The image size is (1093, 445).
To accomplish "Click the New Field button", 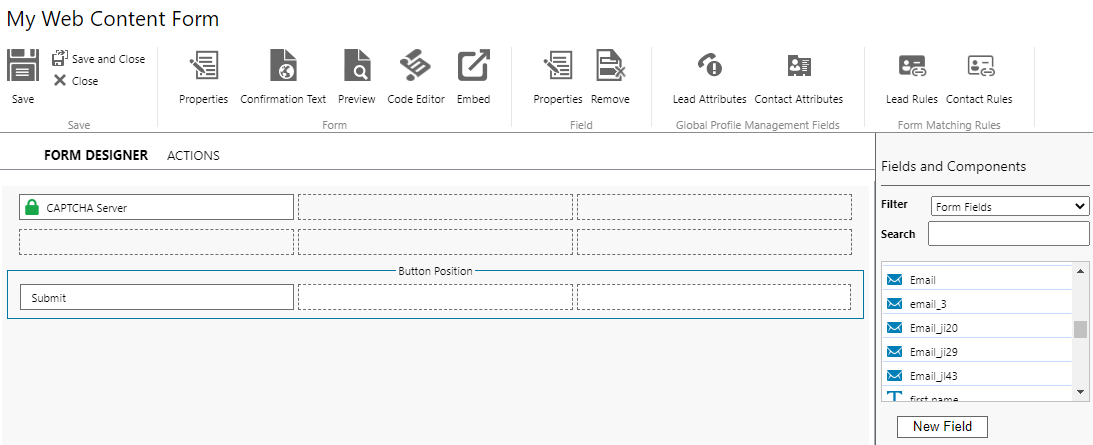I will (942, 426).
